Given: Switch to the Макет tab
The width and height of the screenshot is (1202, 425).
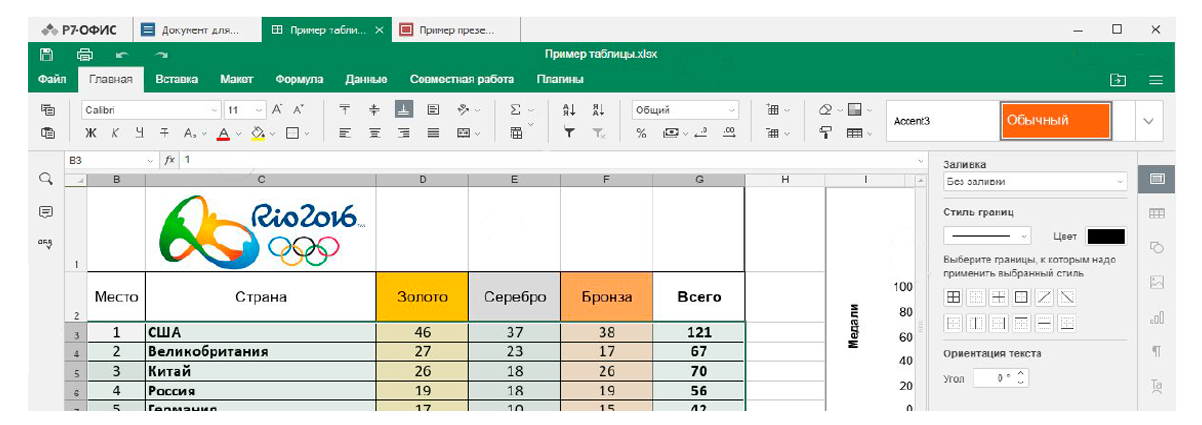Looking at the screenshot, I should [x=236, y=79].
